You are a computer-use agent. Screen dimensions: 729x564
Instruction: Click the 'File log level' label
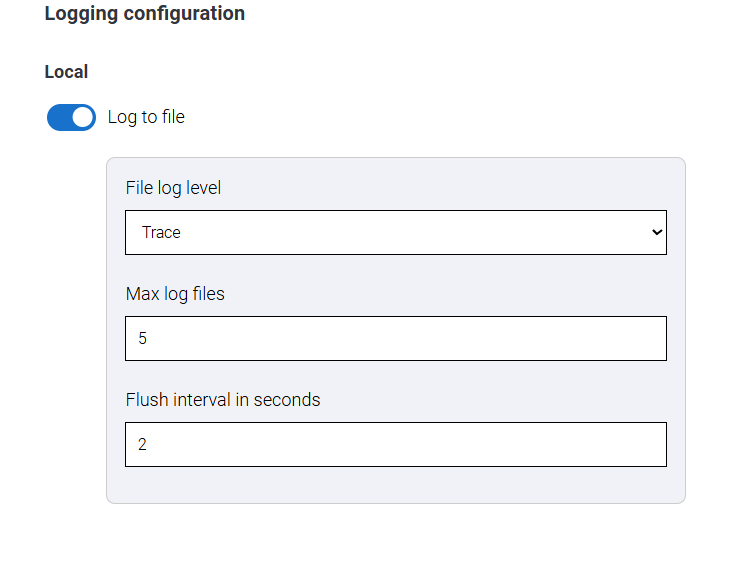pos(173,188)
